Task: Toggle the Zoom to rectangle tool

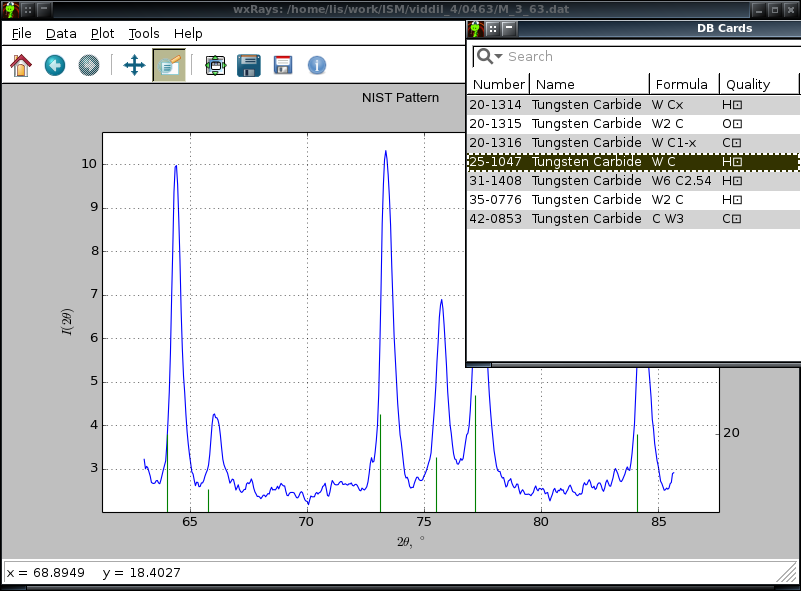Action: (168, 66)
